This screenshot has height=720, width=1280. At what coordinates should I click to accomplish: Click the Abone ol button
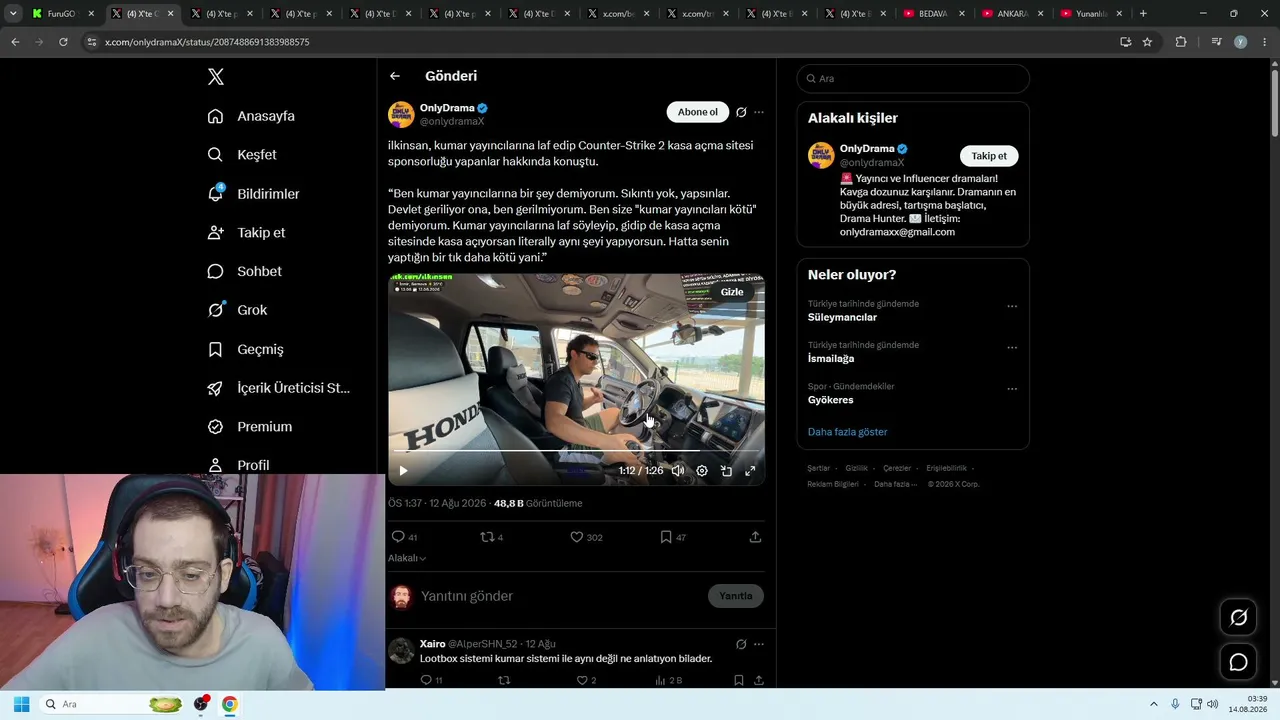pyautogui.click(x=698, y=112)
